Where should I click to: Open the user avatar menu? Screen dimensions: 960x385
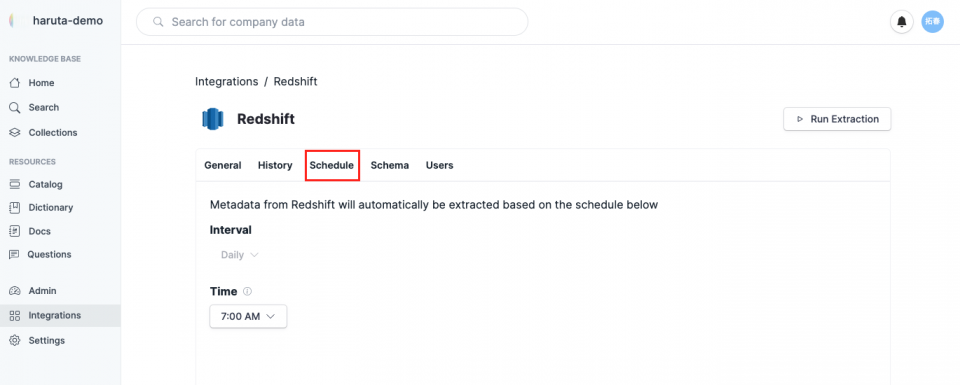[x=932, y=22]
